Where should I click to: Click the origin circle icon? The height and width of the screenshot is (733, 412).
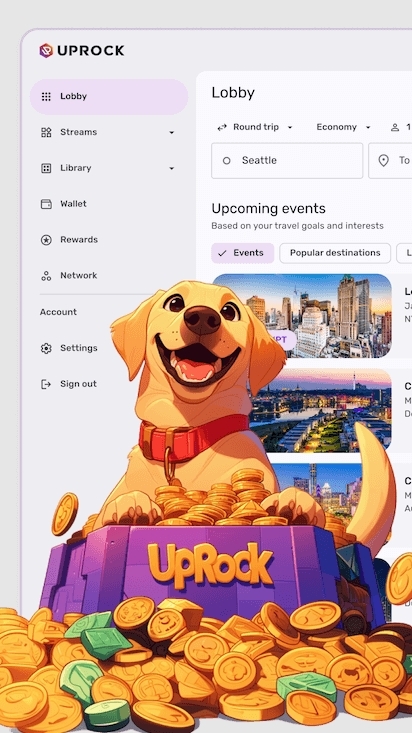[x=226, y=161]
